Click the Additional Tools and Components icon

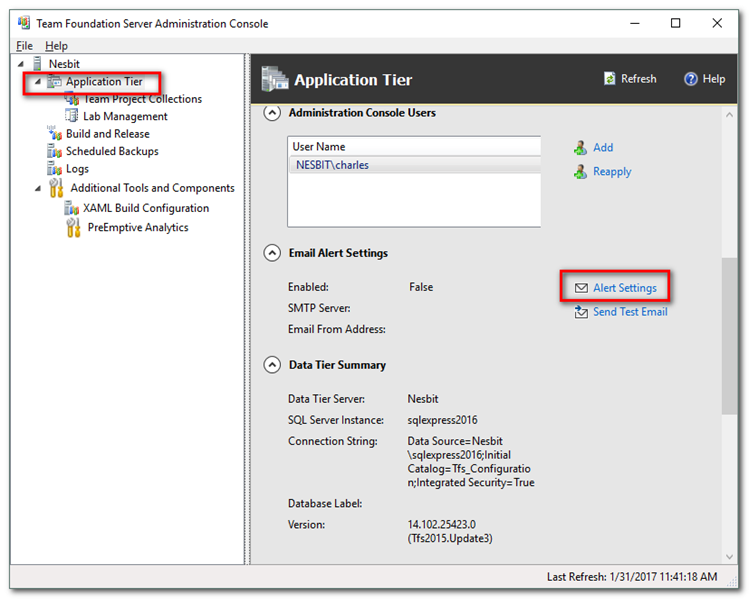coord(56,188)
